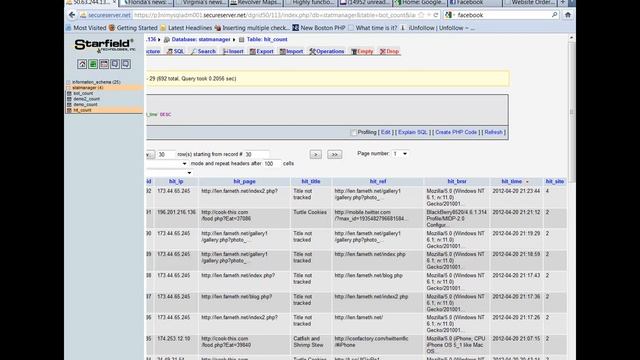Sort by the hit_ref column header
The image size is (640, 360).
pos(378,181)
